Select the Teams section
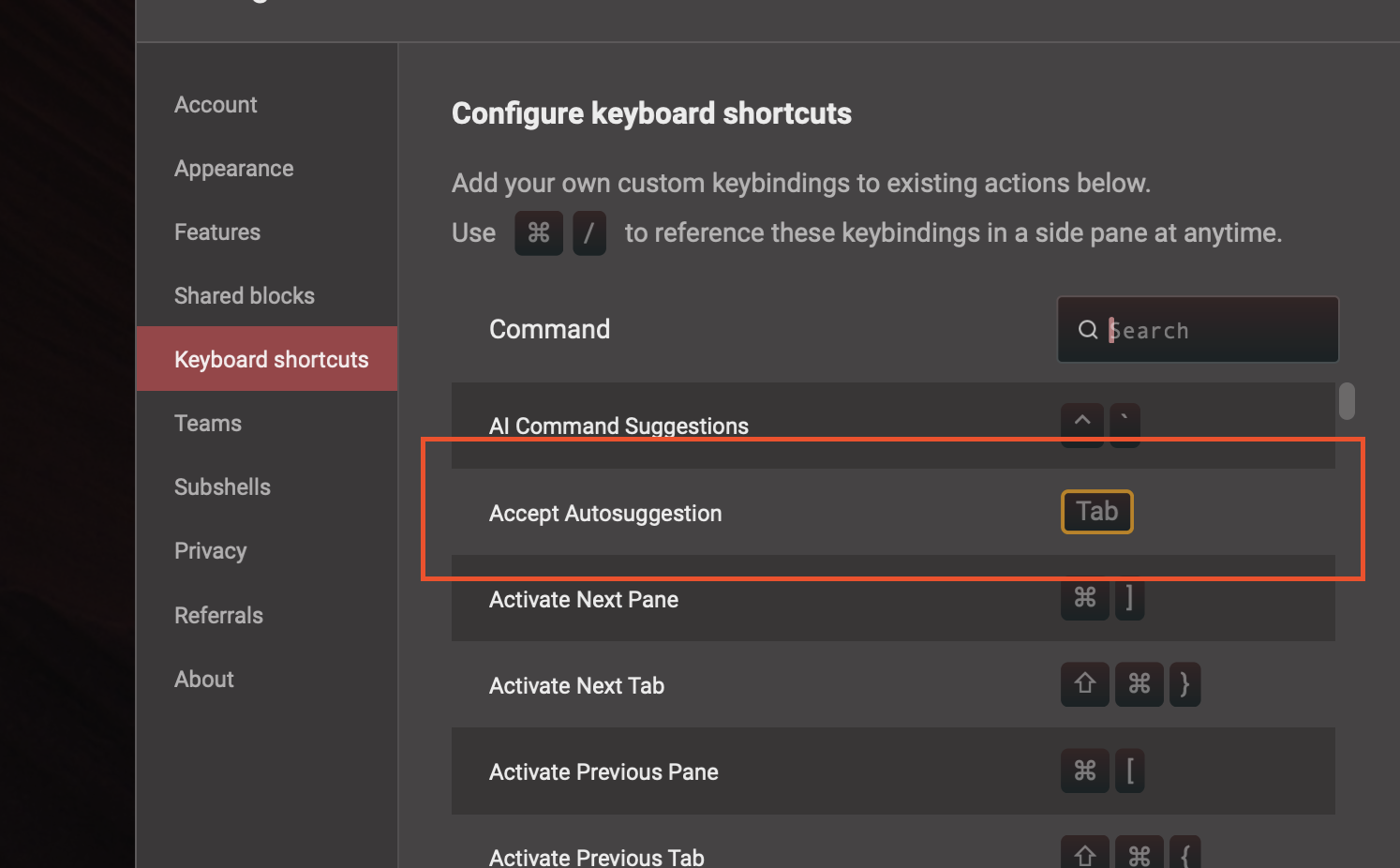Image resolution: width=1400 pixels, height=868 pixels. [x=208, y=423]
